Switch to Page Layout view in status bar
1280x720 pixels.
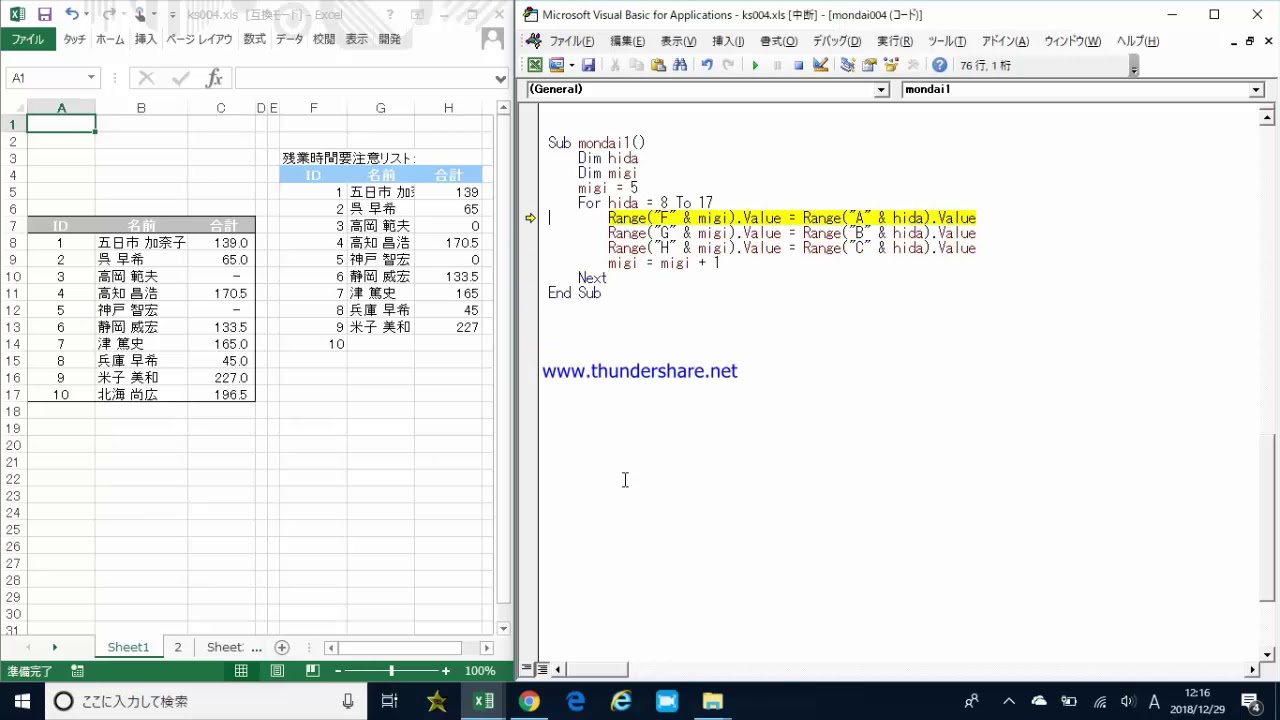click(277, 671)
